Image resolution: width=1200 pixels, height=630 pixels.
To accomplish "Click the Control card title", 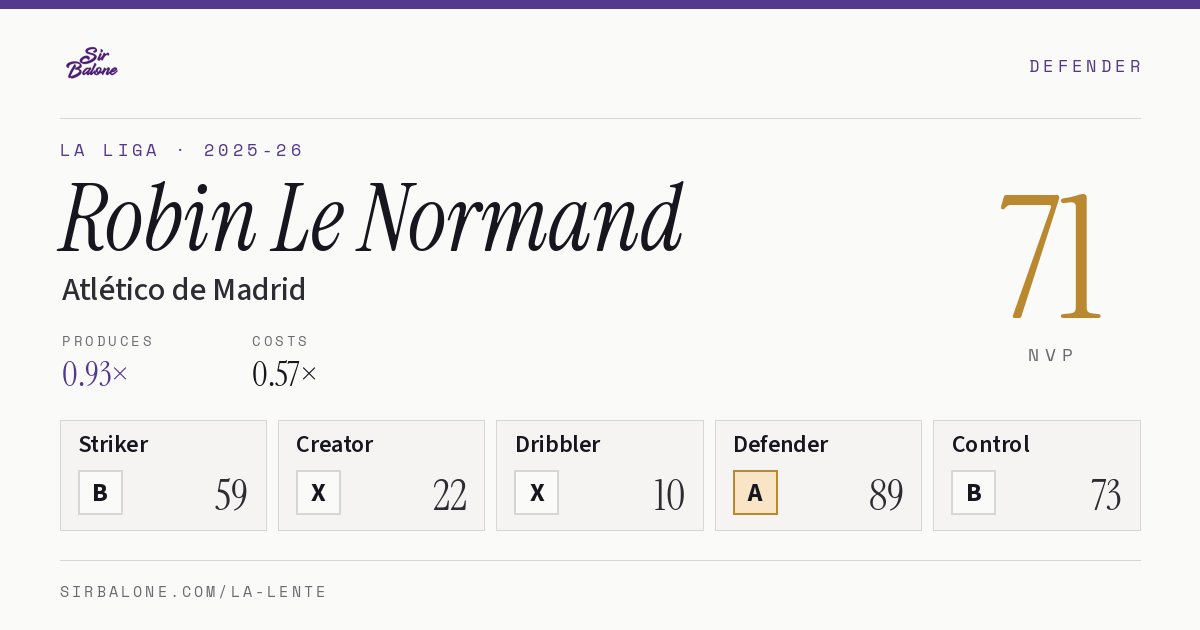I will coord(990,444).
